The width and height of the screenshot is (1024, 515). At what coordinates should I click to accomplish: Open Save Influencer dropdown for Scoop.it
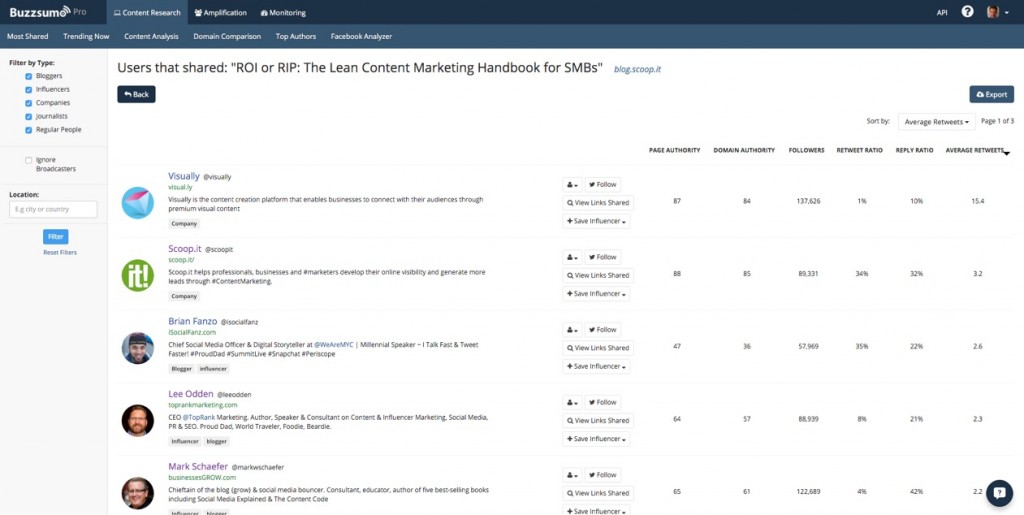(x=596, y=294)
